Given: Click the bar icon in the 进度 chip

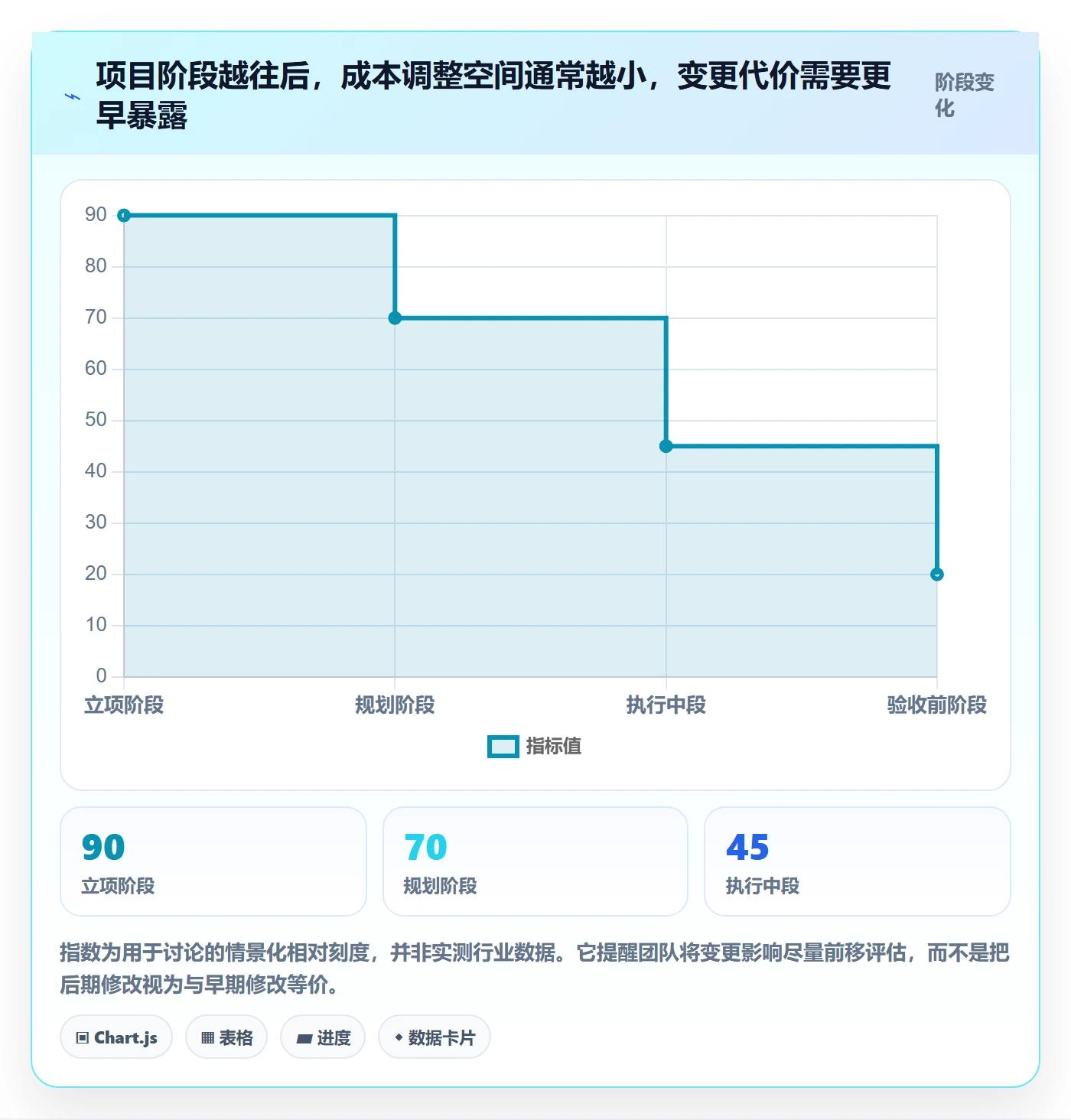Looking at the screenshot, I should click(304, 1038).
